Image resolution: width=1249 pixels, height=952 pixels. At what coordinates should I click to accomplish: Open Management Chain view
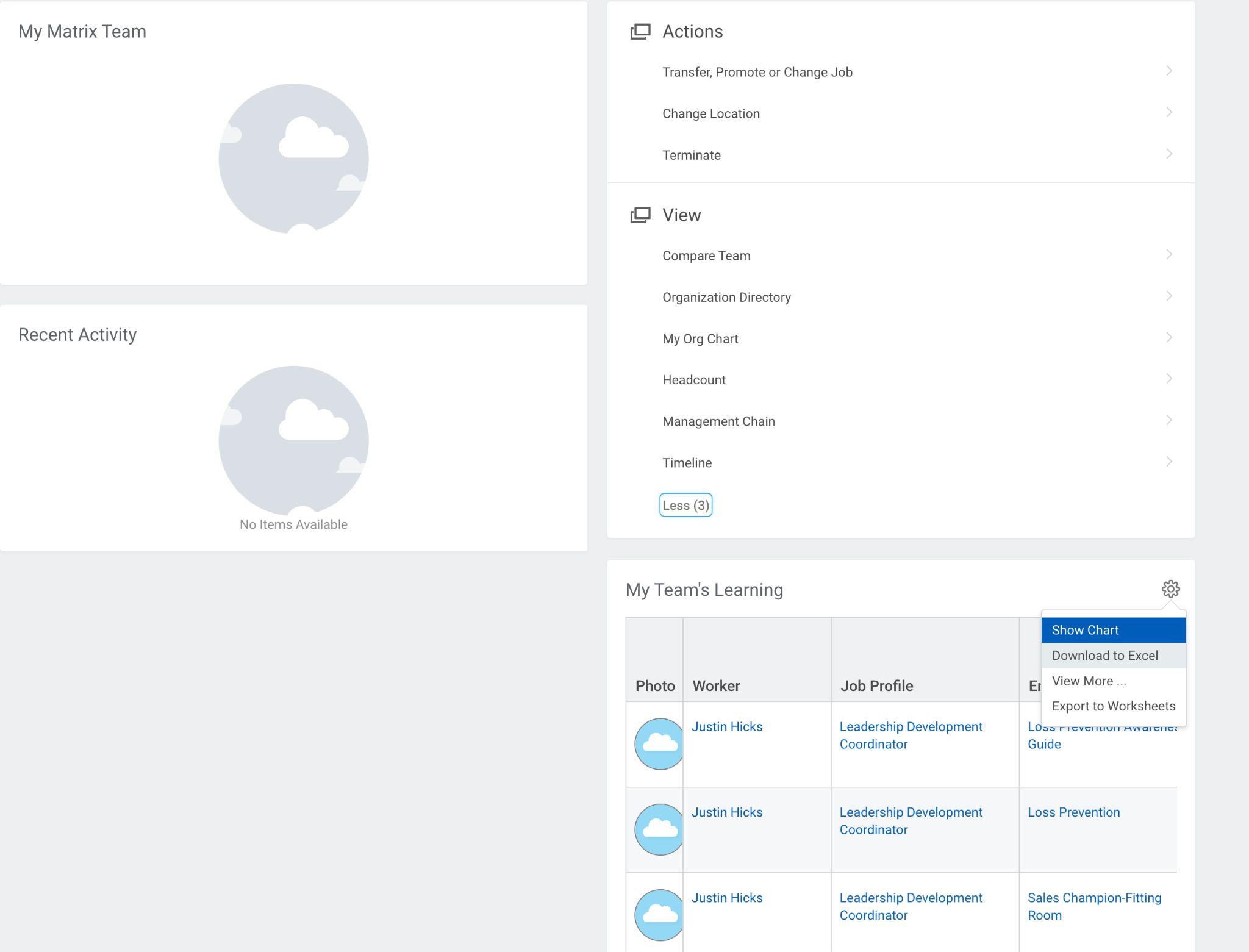pyautogui.click(x=718, y=421)
